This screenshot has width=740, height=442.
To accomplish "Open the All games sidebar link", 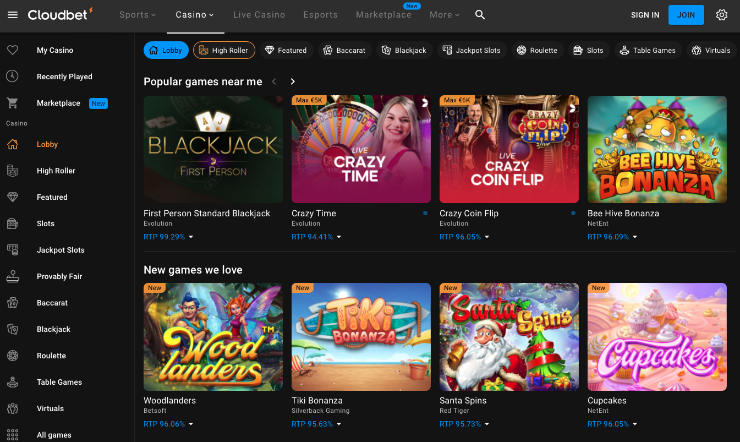I will pos(54,435).
